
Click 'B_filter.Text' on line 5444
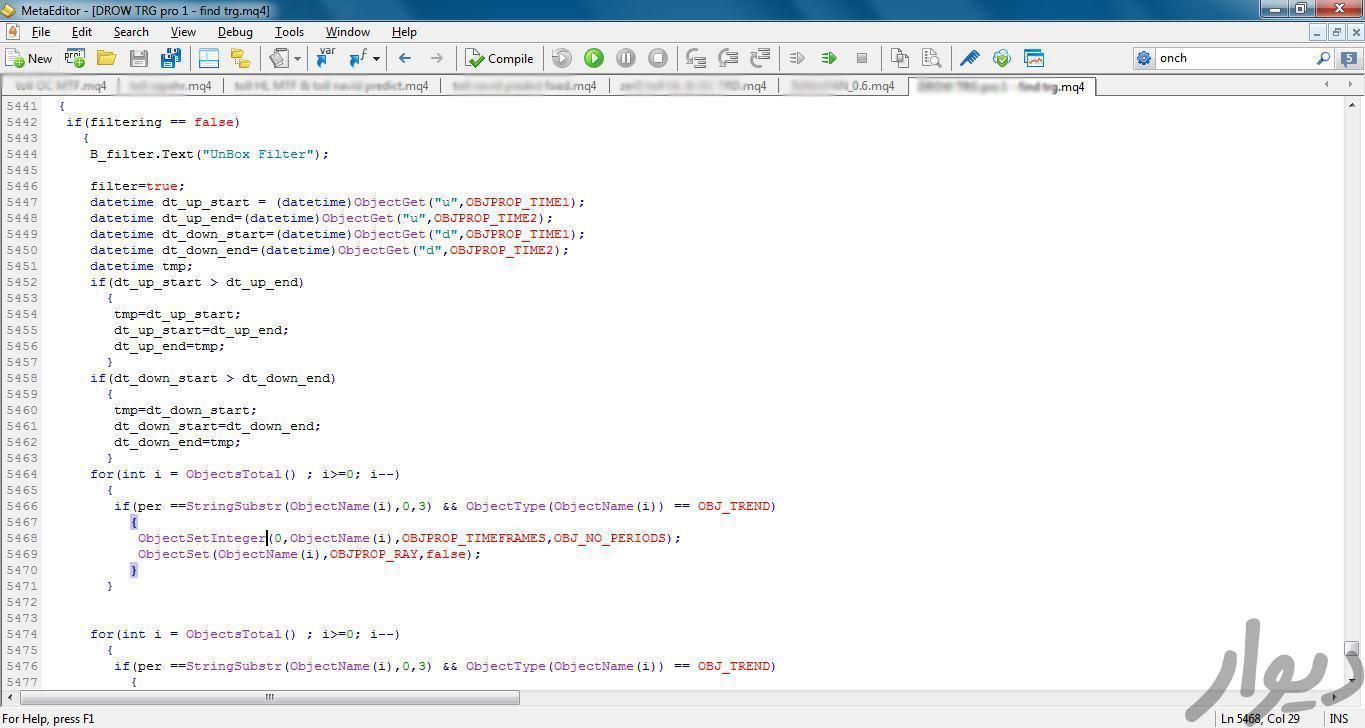click(x=142, y=154)
